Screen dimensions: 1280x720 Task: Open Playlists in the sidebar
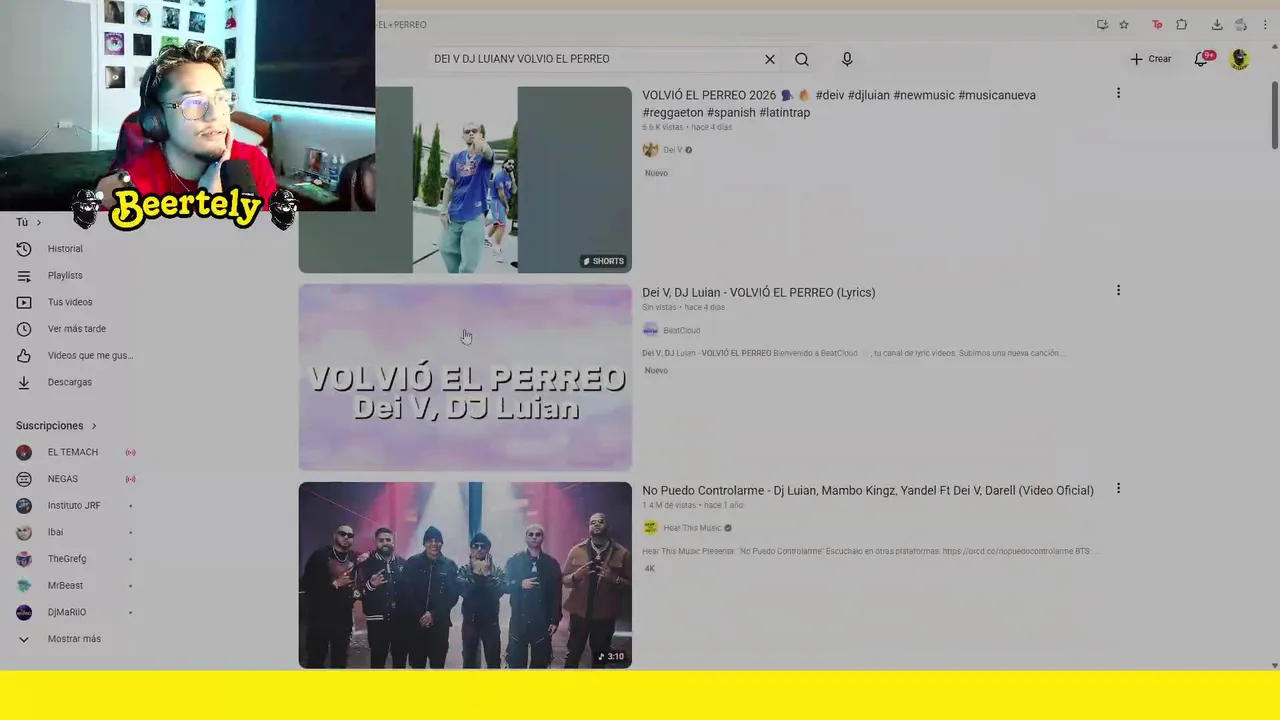pos(65,275)
